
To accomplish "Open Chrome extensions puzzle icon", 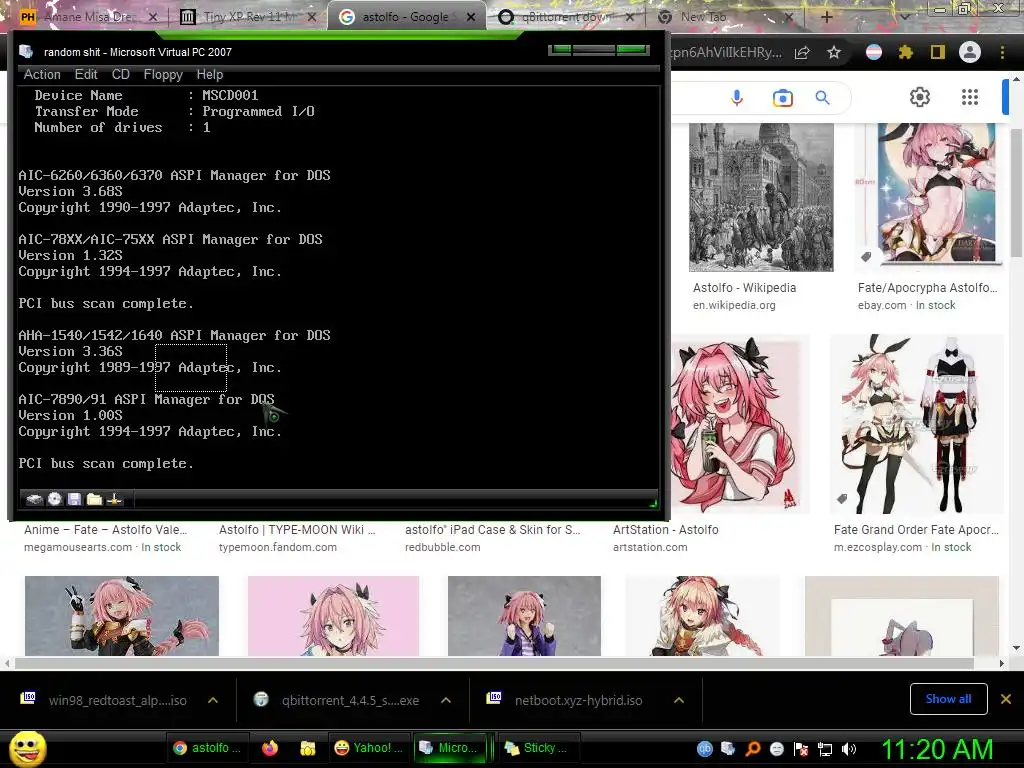I will [906, 52].
